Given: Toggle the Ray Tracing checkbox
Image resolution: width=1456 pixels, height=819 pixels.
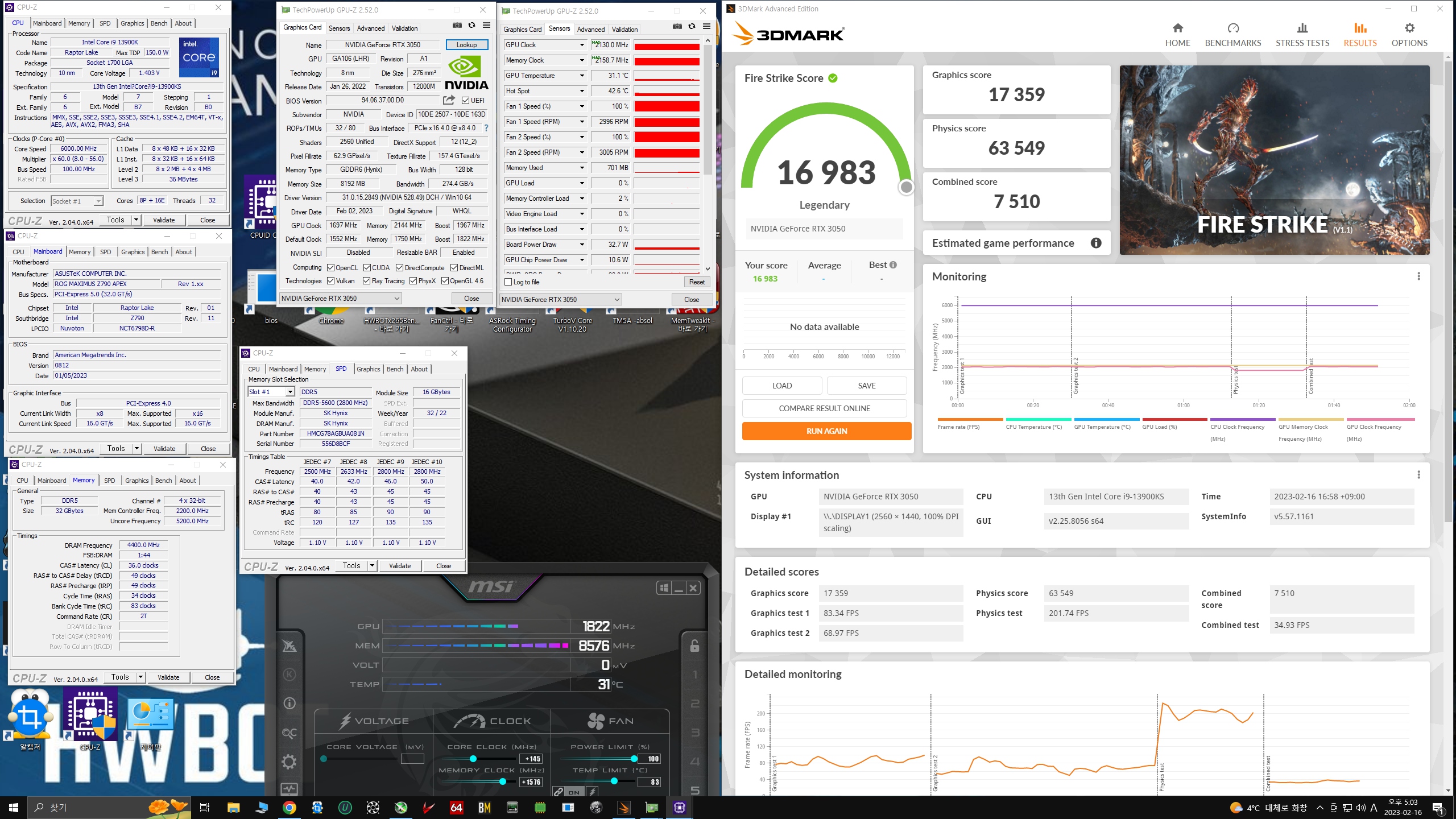Looking at the screenshot, I should 367,281.
